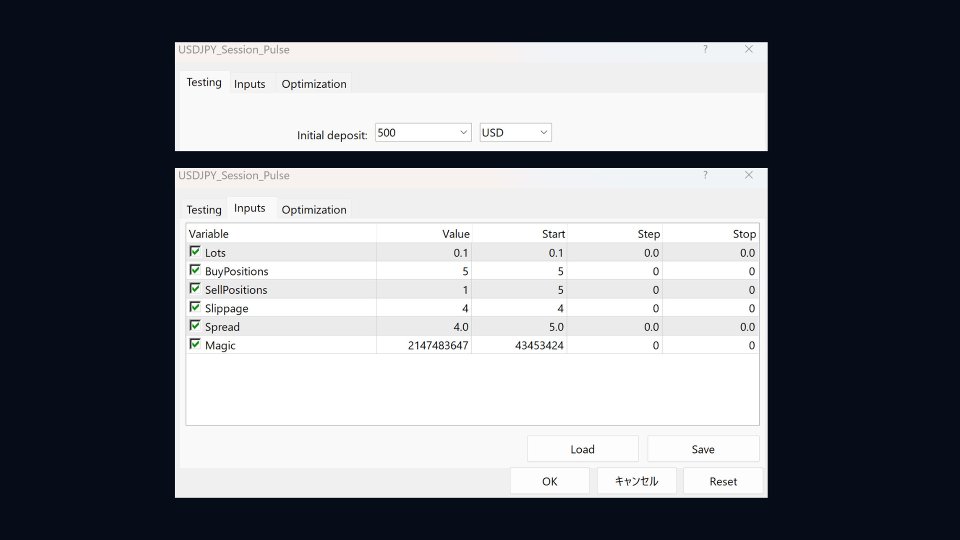The width and height of the screenshot is (960, 540).
Task: Click the Save button
Action: tap(703, 449)
